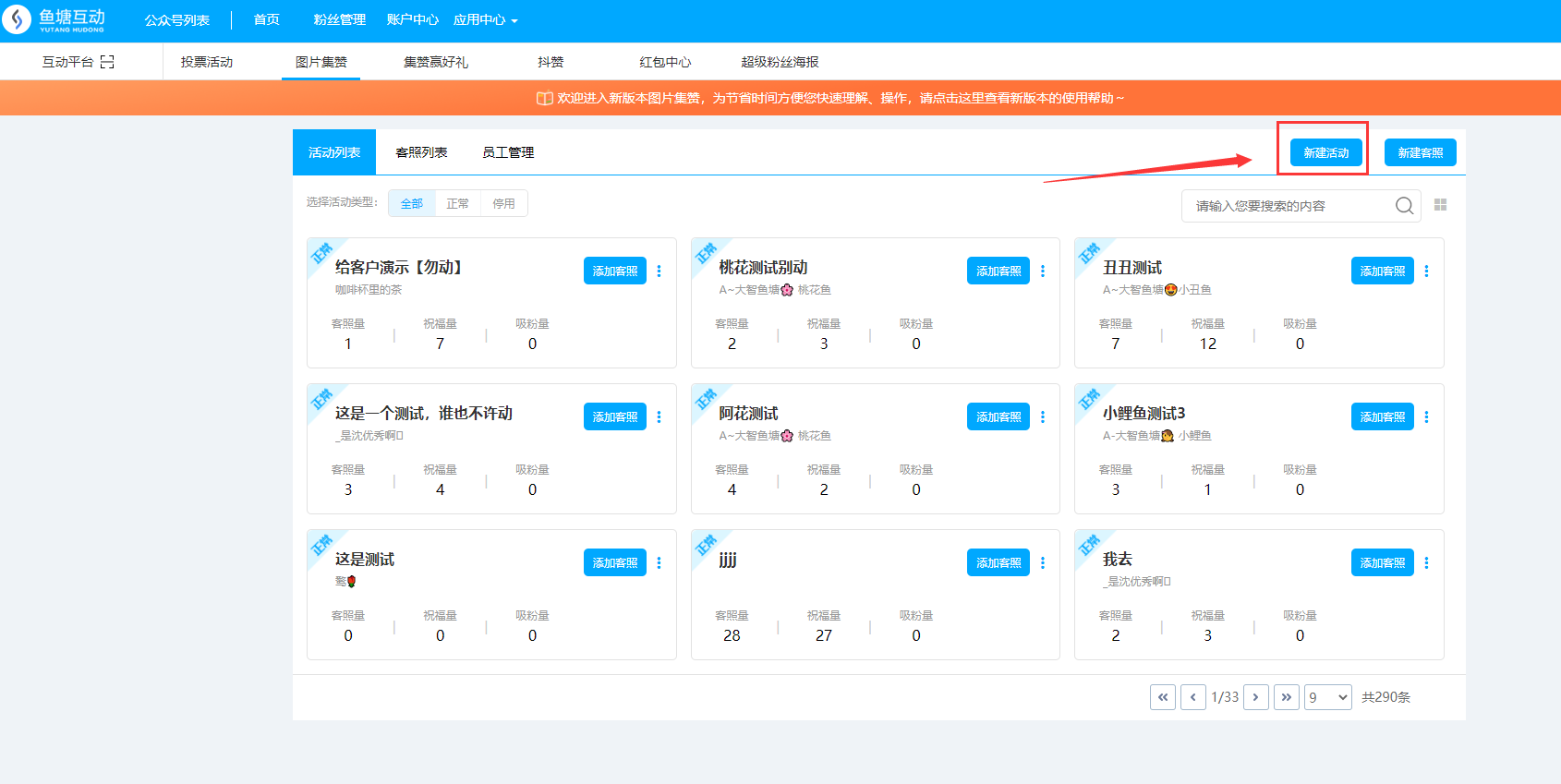The height and width of the screenshot is (784, 1561).
Task: Filter activities by 全部 type
Action: (412, 204)
